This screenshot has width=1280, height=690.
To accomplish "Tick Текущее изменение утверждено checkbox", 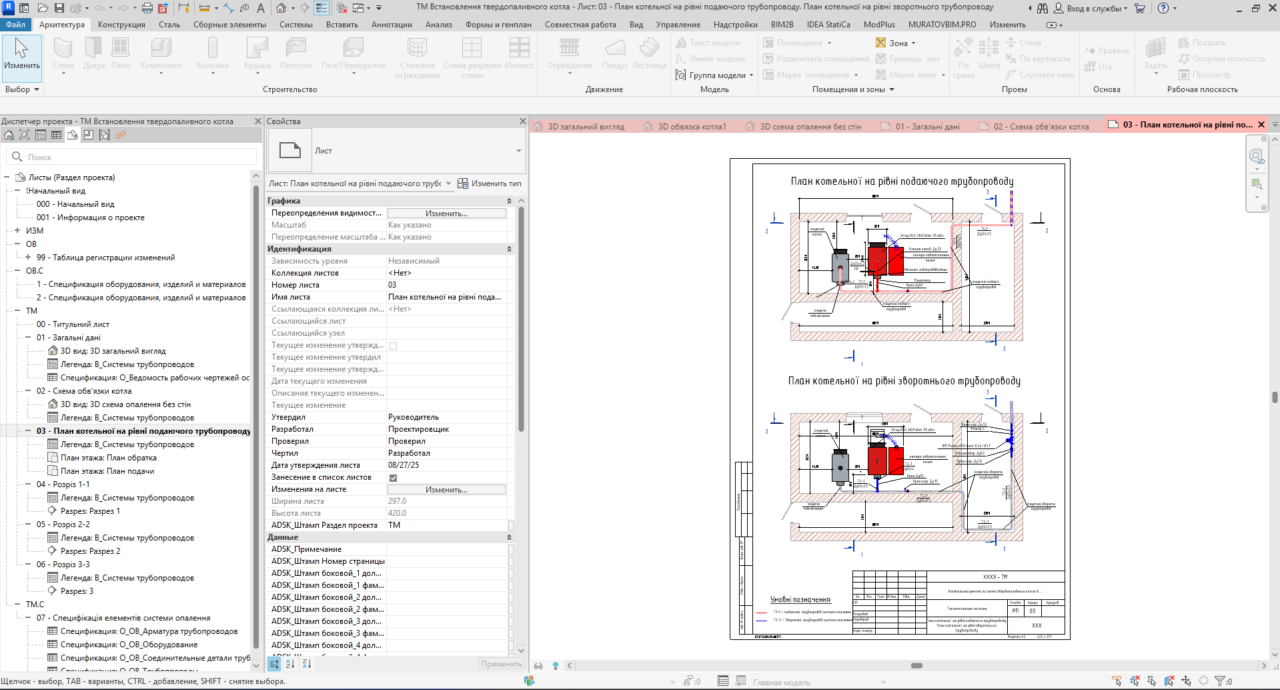I will (x=393, y=346).
